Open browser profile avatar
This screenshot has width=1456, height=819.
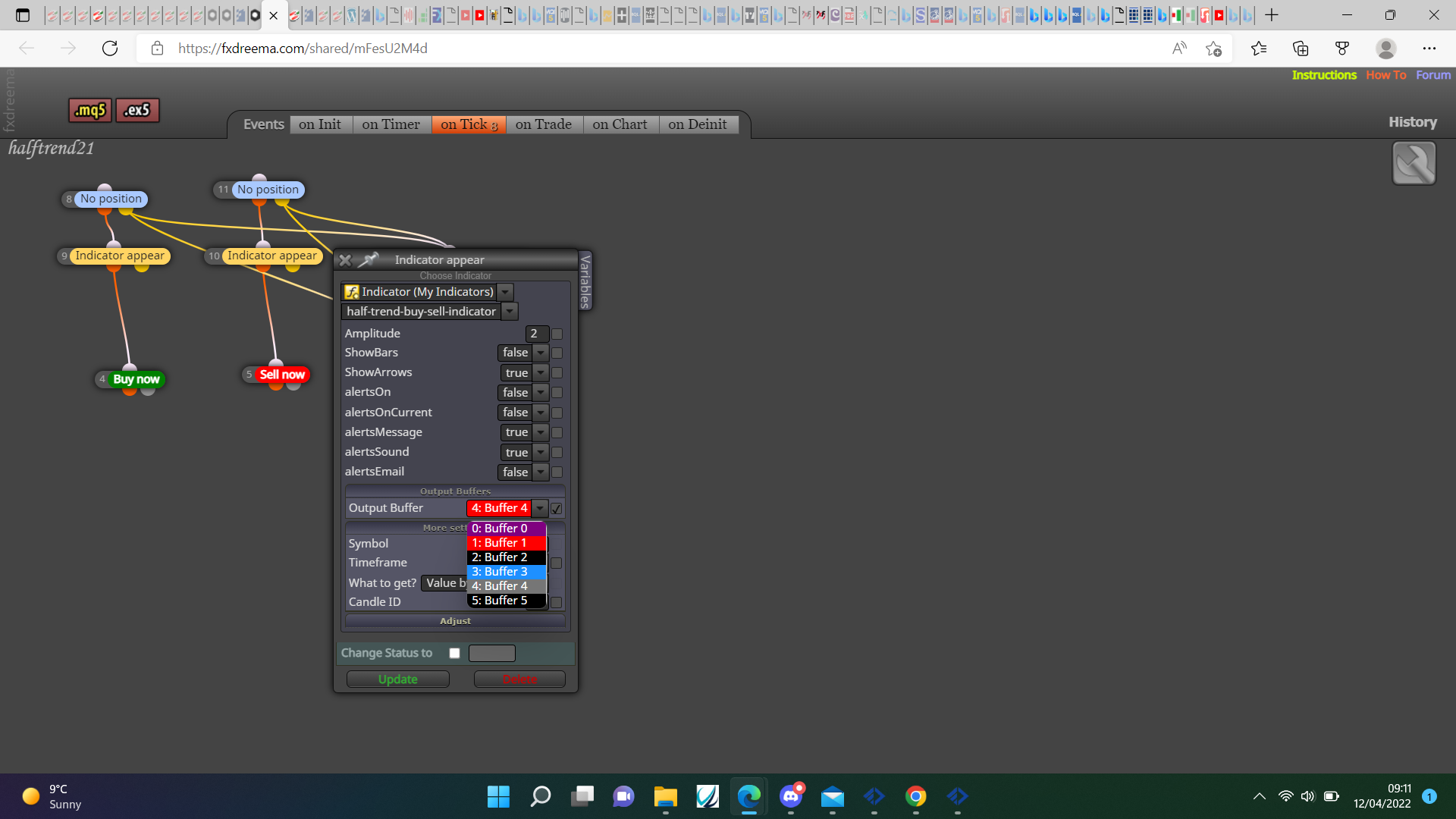[1386, 49]
